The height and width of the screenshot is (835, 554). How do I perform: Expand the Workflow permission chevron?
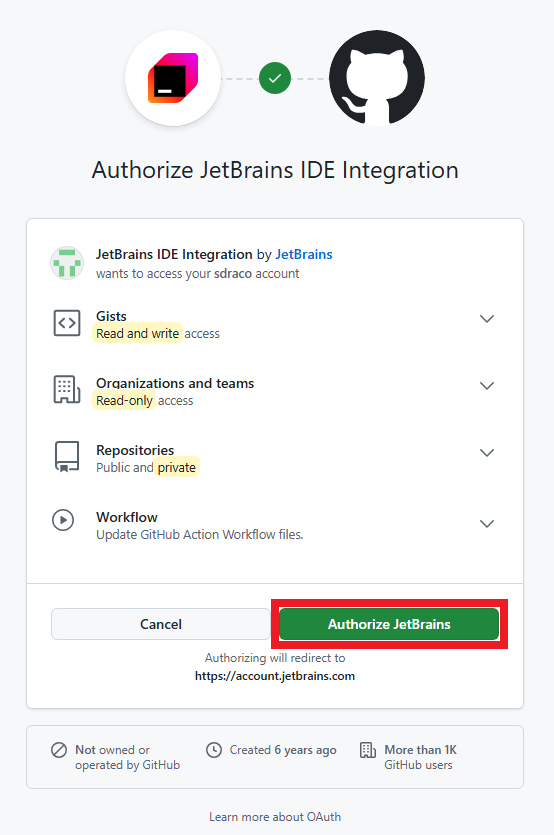click(x=487, y=523)
